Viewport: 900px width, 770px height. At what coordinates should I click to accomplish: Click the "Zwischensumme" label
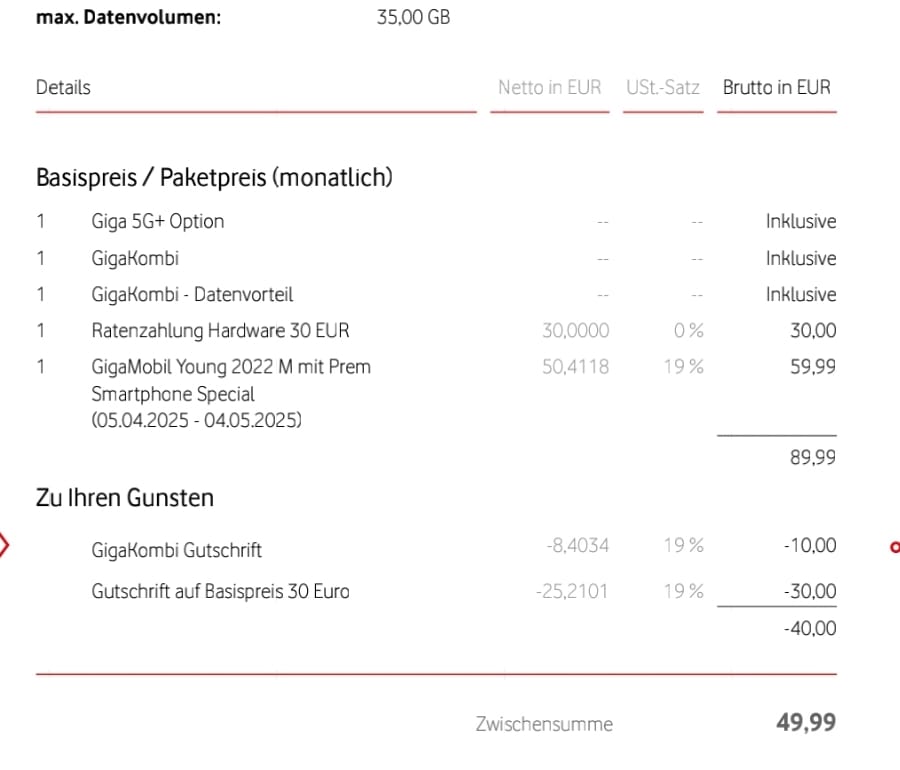pos(544,724)
